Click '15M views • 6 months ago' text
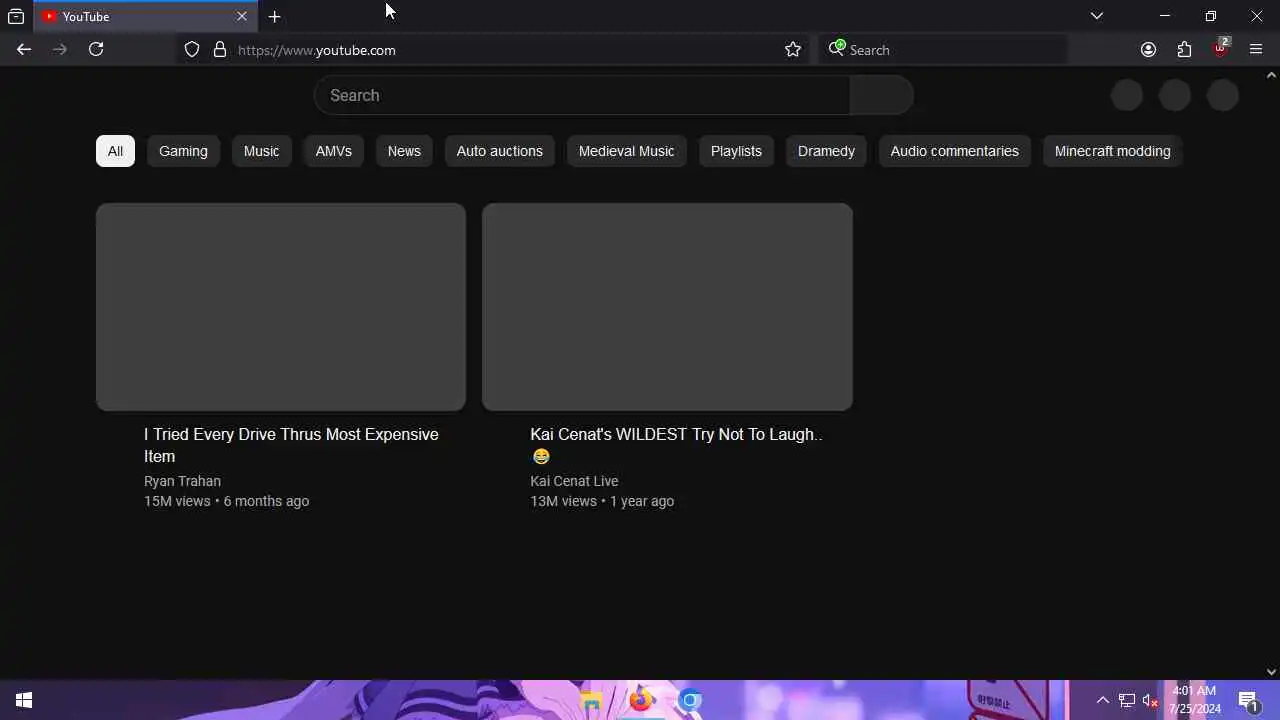The width and height of the screenshot is (1280, 720). tap(226, 501)
